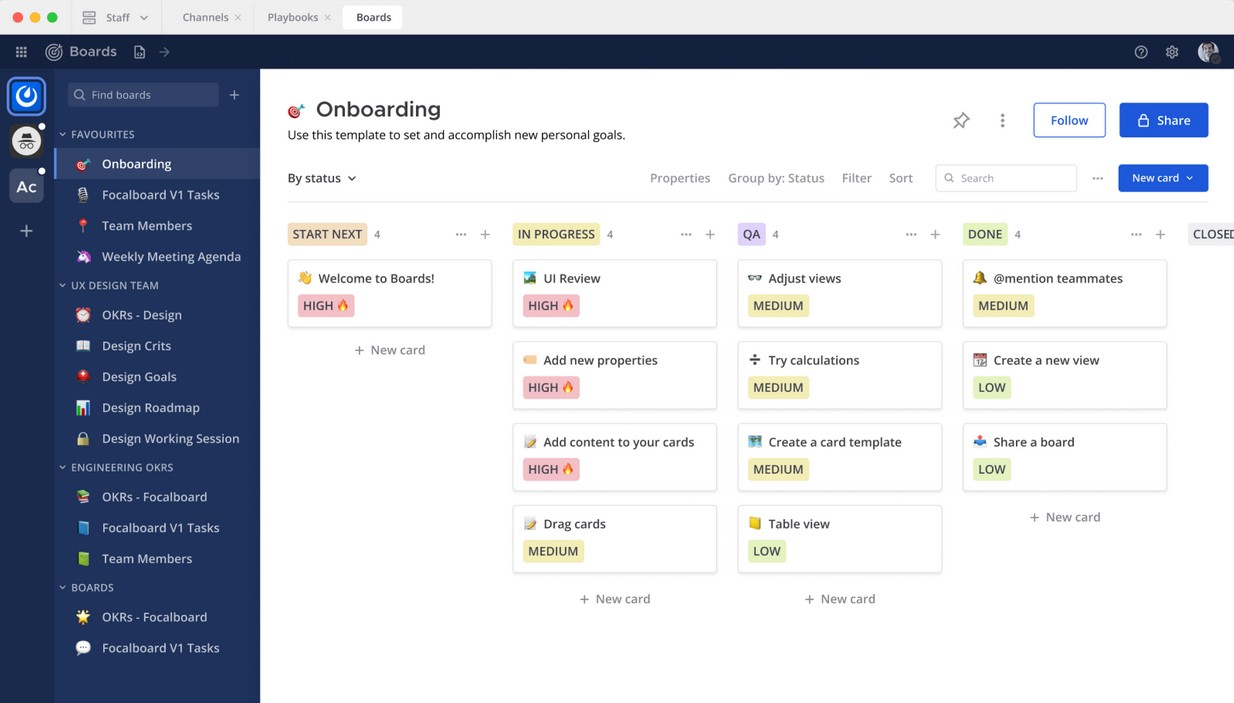Screen dimensions: 1234x703
Task: Add card via plus in QA column header
Action: click(x=935, y=234)
